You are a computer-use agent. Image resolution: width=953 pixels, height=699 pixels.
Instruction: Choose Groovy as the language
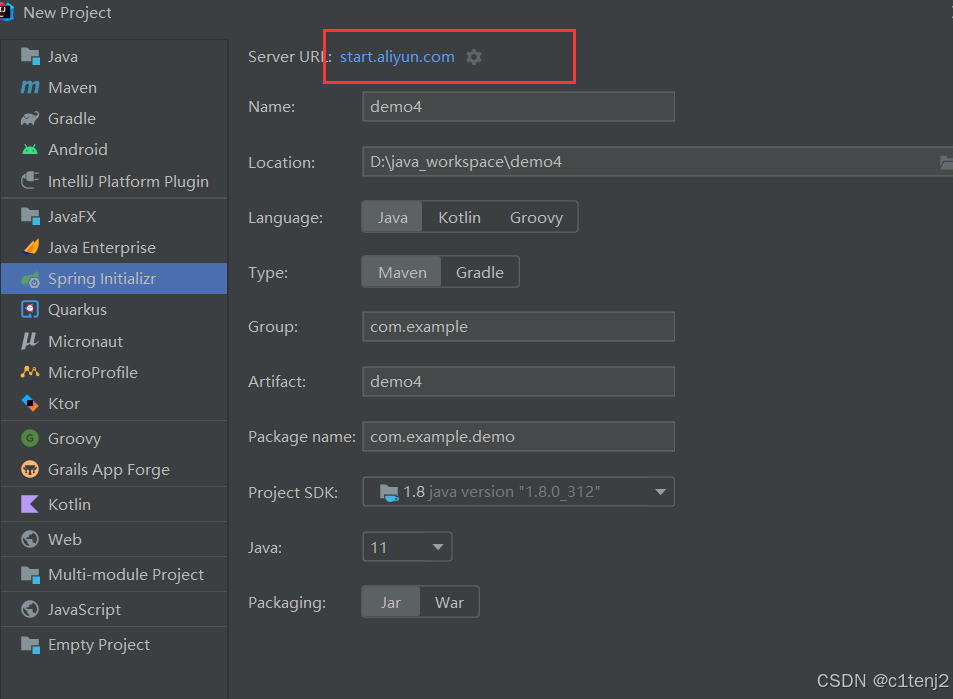pos(536,218)
